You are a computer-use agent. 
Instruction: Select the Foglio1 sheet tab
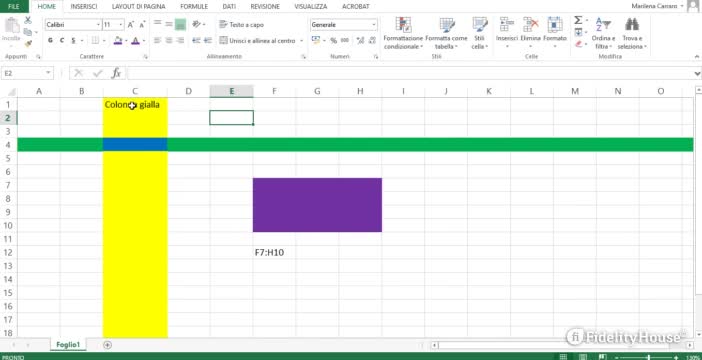click(68, 345)
